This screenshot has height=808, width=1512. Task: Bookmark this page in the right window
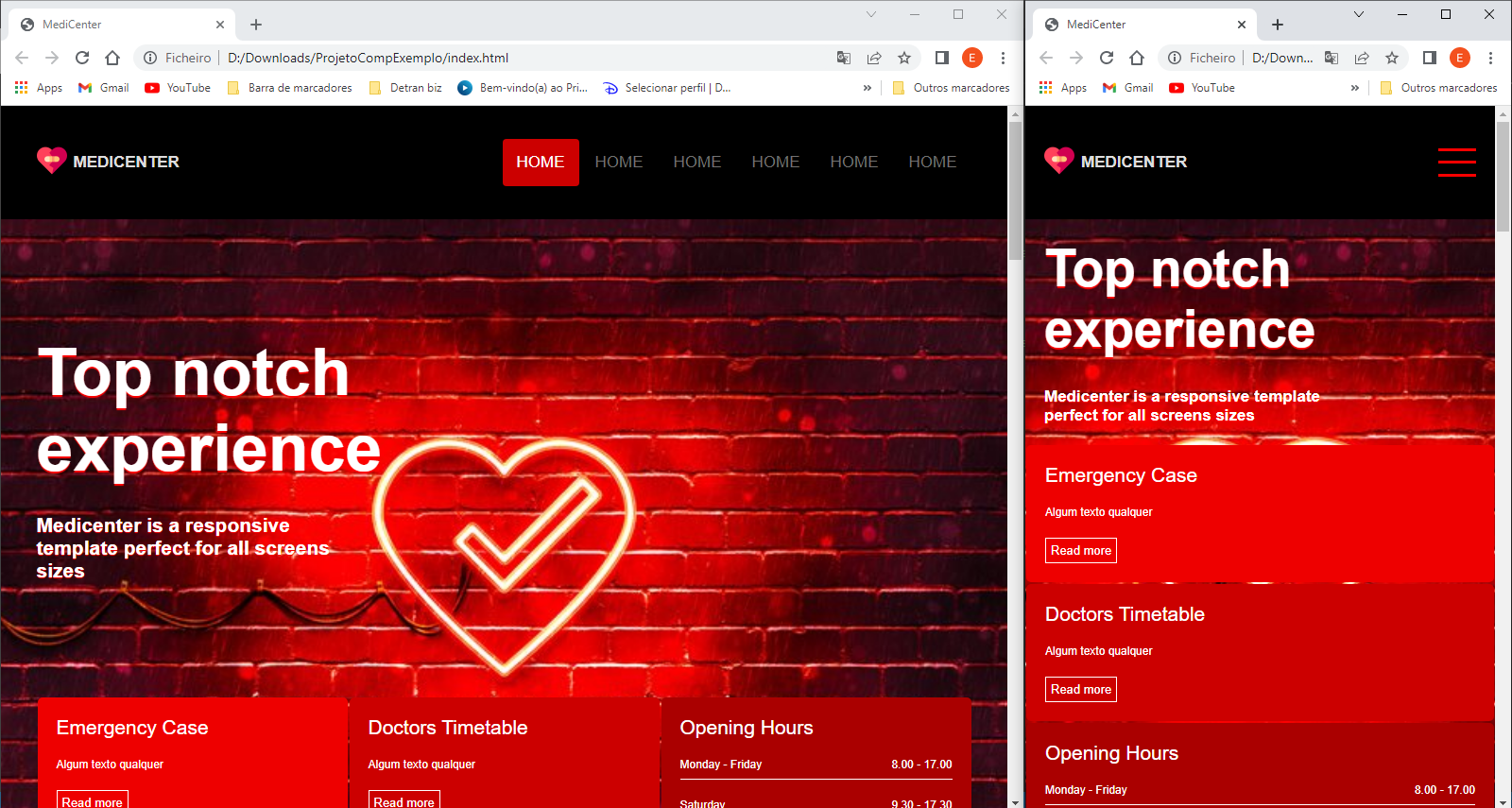1392,58
